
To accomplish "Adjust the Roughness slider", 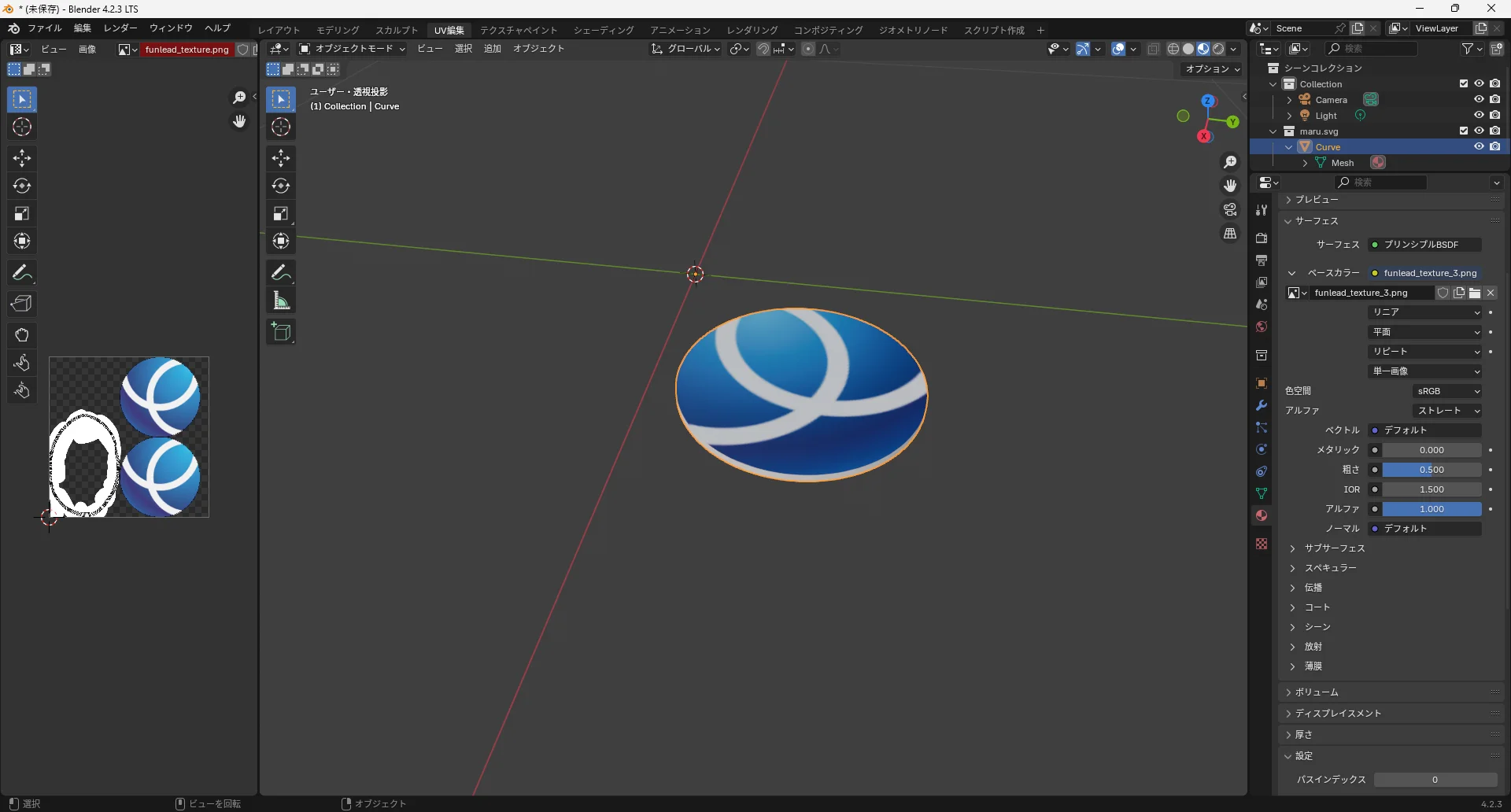I will pyautogui.click(x=1432, y=470).
